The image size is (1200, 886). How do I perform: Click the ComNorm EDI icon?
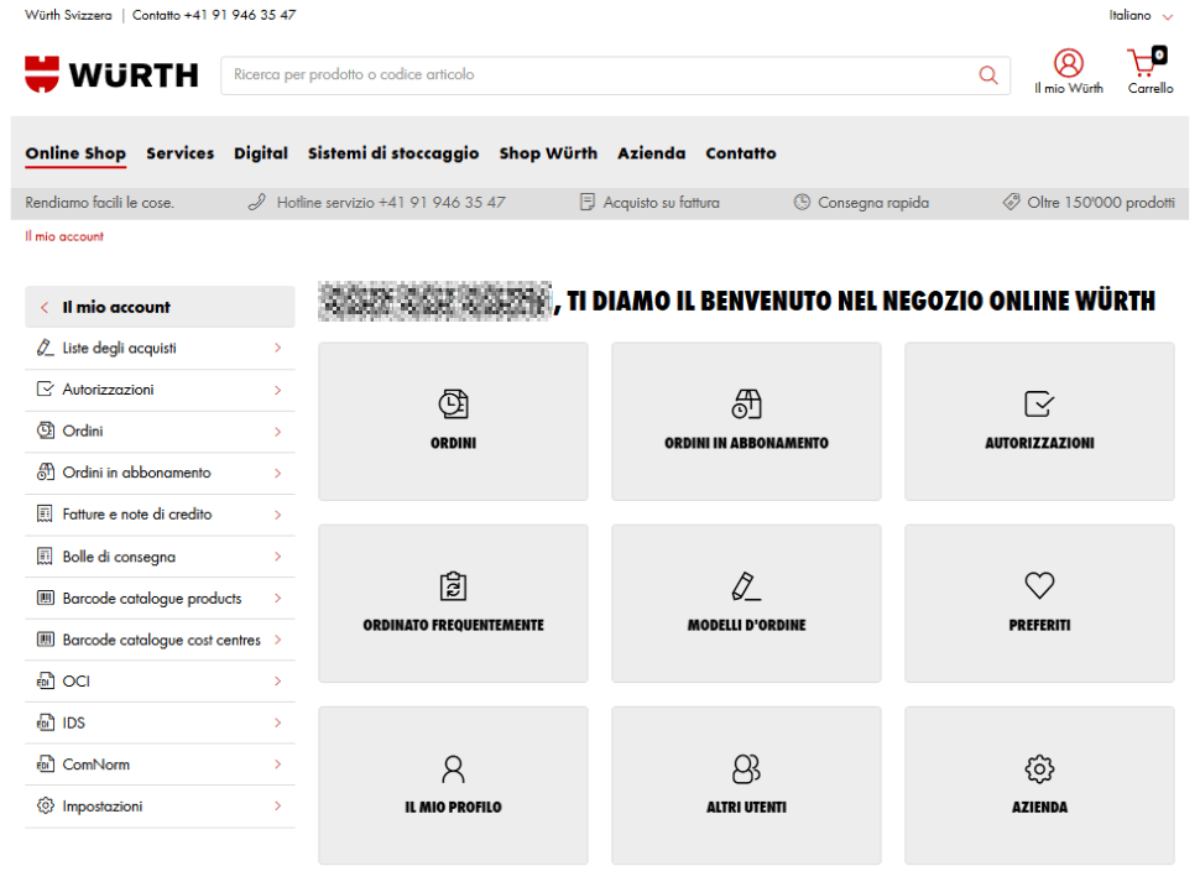click(44, 764)
